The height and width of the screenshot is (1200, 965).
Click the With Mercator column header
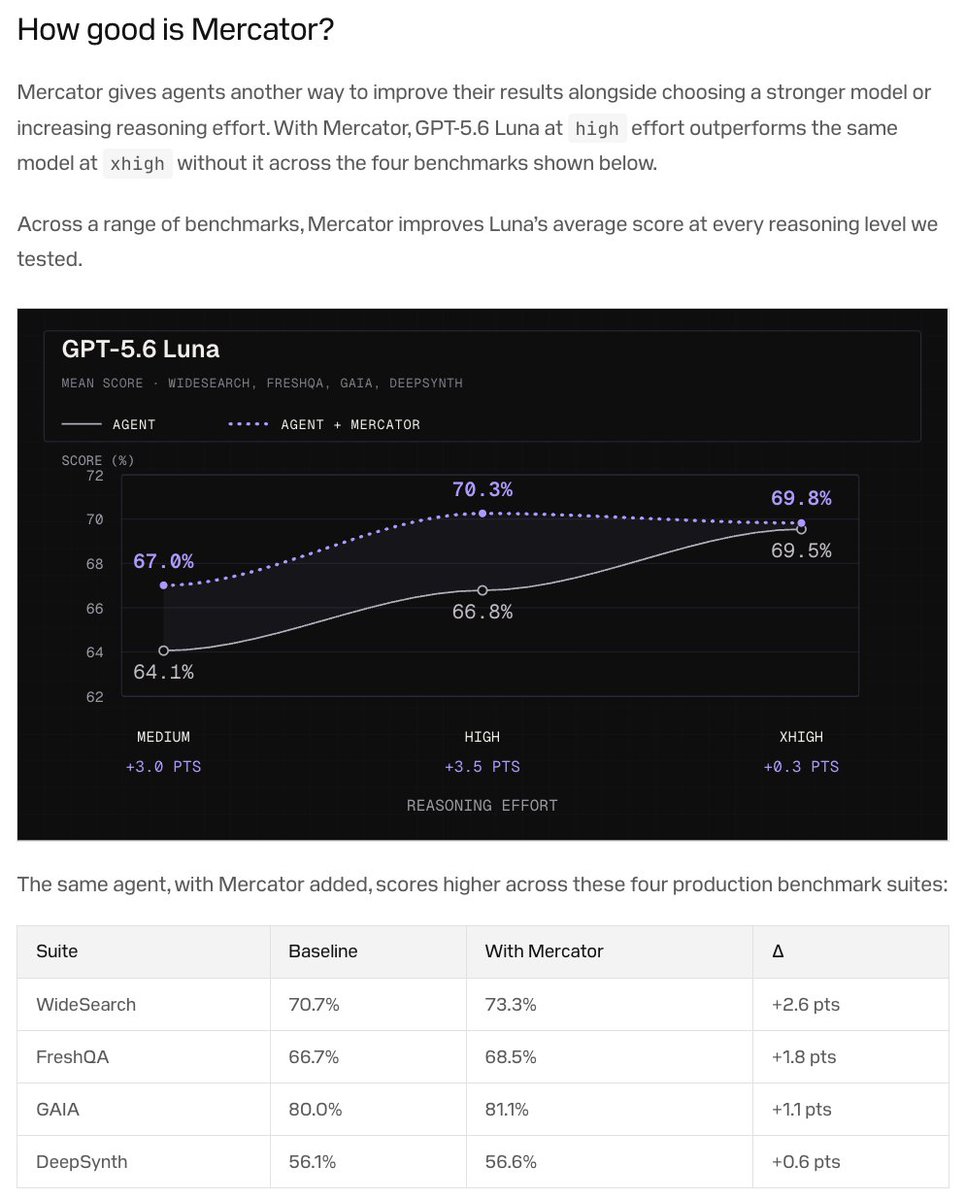click(544, 951)
